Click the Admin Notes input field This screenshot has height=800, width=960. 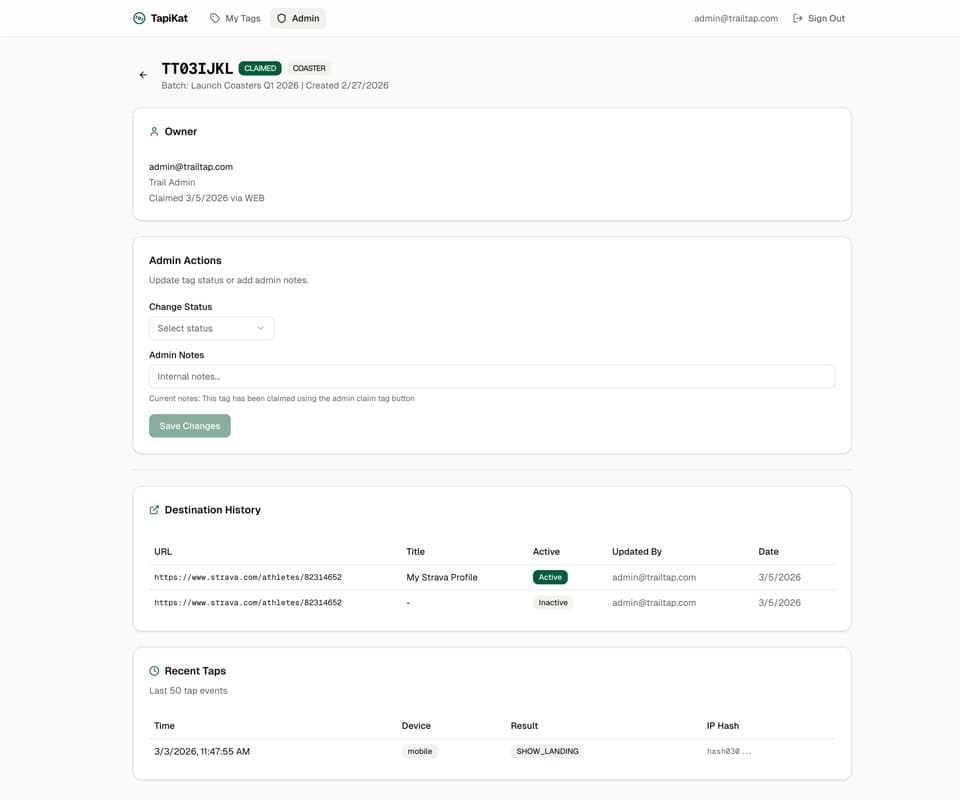(x=492, y=376)
